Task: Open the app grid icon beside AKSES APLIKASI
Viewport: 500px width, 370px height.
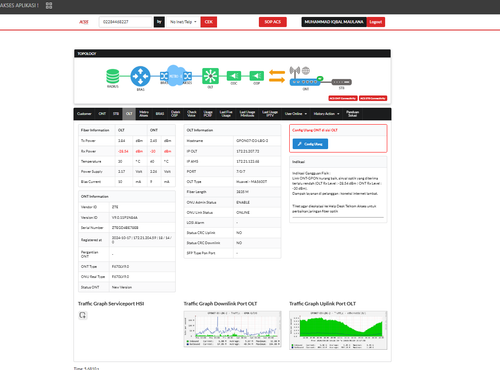Action: 49,5
